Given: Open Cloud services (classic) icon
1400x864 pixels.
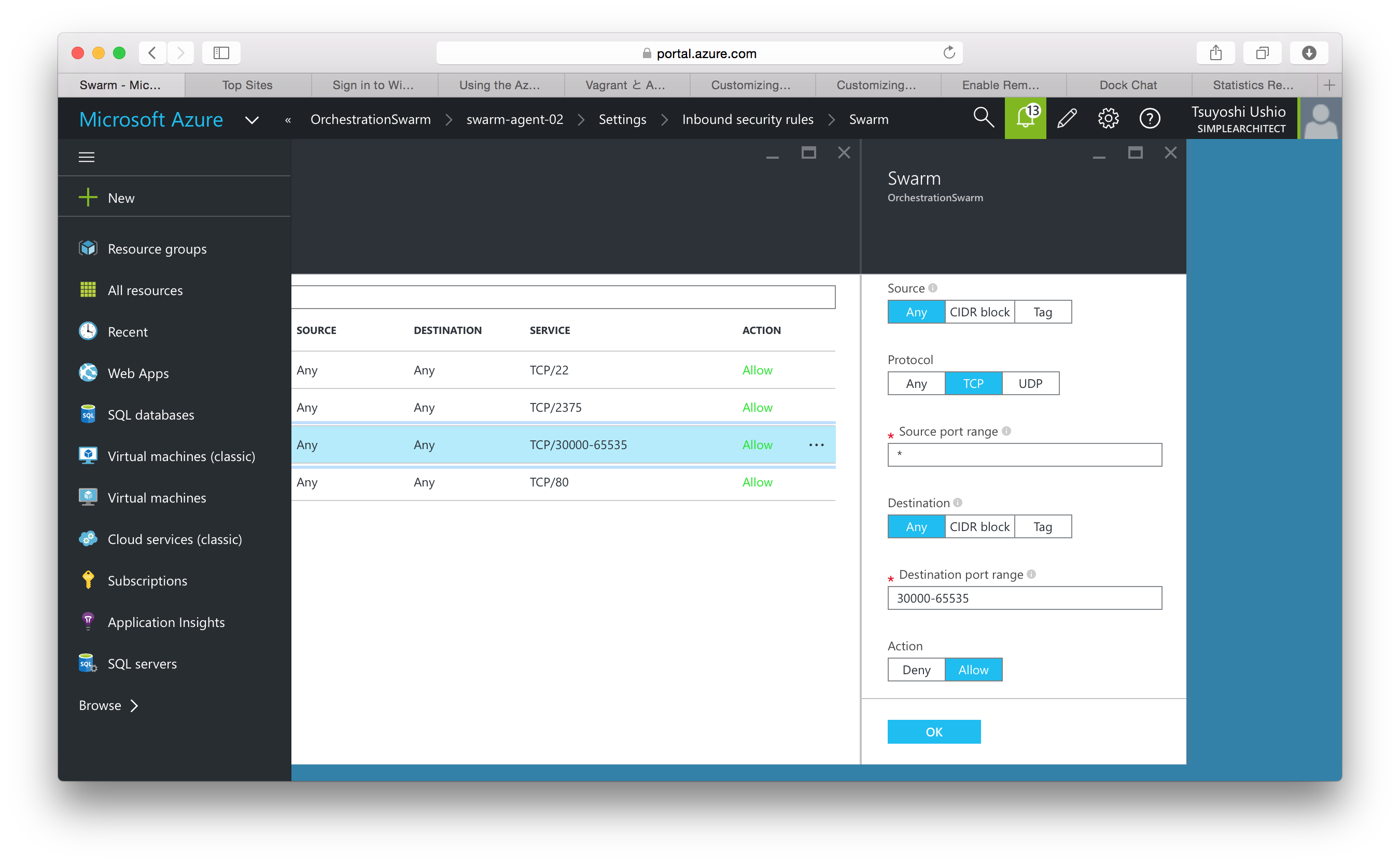Looking at the screenshot, I should pos(88,538).
